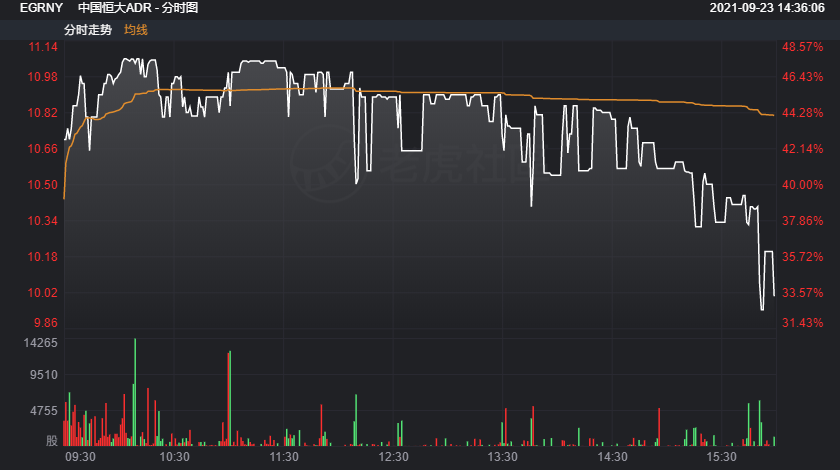Click the 13:30 time axis marker
Image resolution: width=840 pixels, height=470 pixels.
coord(502,457)
